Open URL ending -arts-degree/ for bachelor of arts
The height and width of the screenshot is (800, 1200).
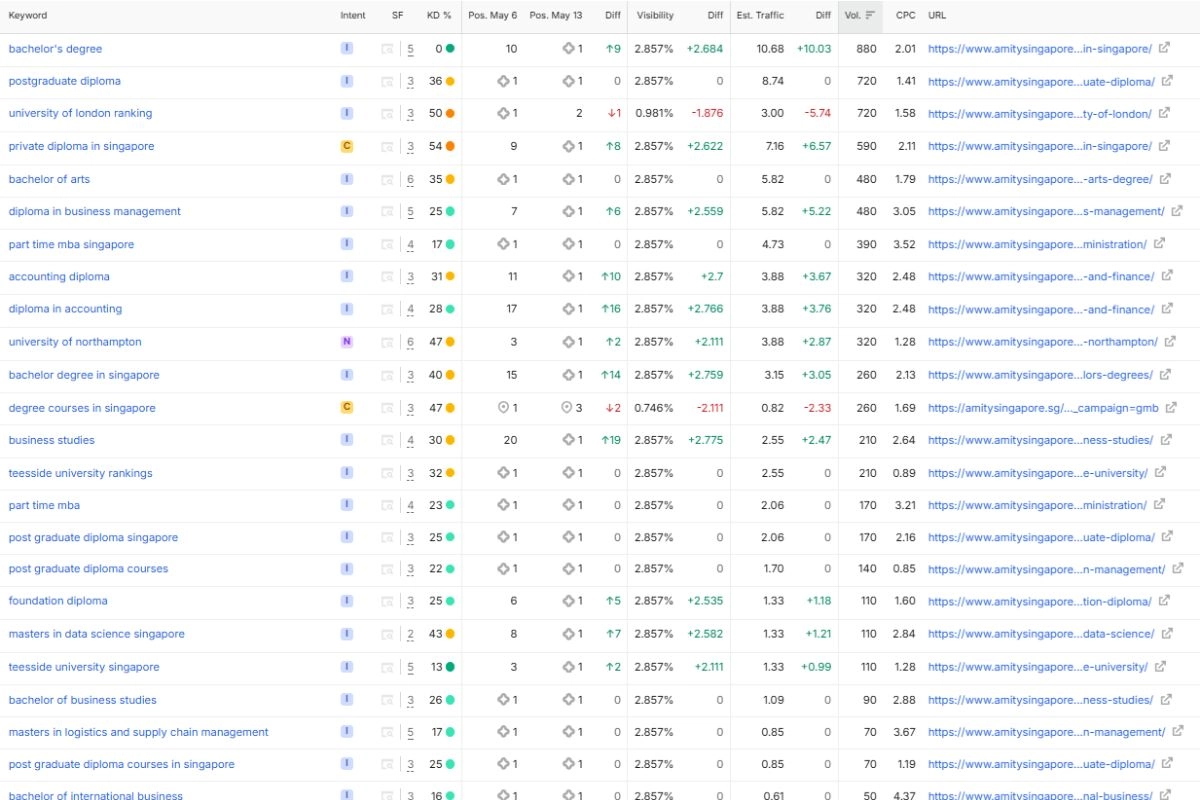[1040, 180]
